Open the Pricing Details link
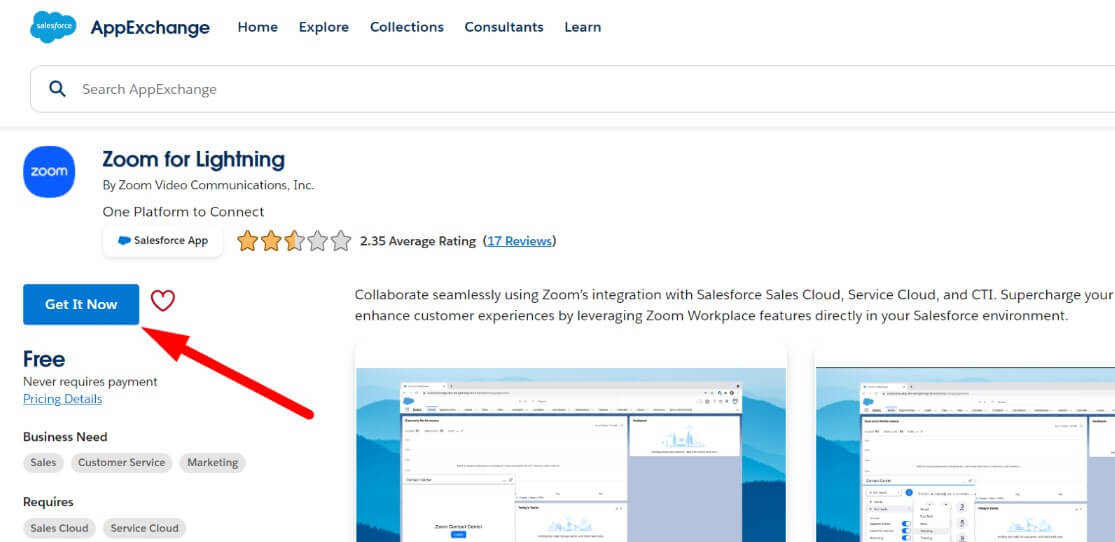The height and width of the screenshot is (542, 1115). coord(63,399)
